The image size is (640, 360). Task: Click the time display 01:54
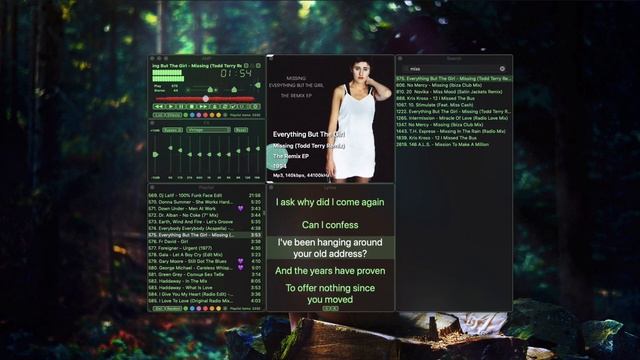coord(236,73)
